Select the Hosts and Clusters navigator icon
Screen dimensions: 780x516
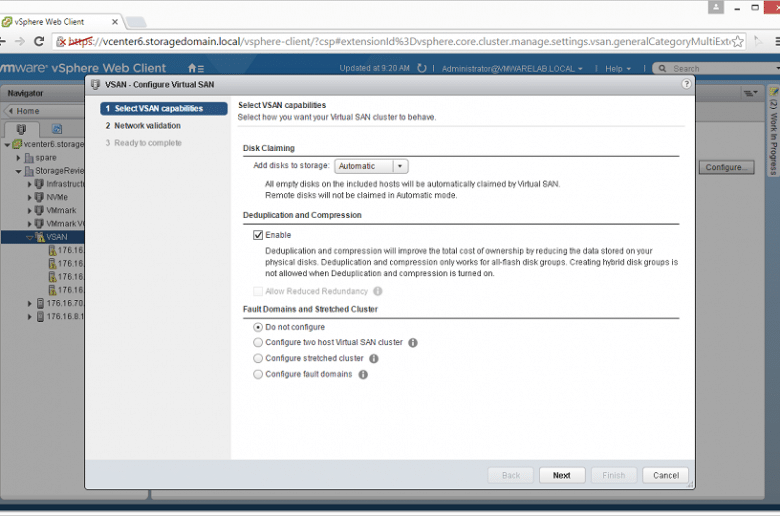(21, 129)
